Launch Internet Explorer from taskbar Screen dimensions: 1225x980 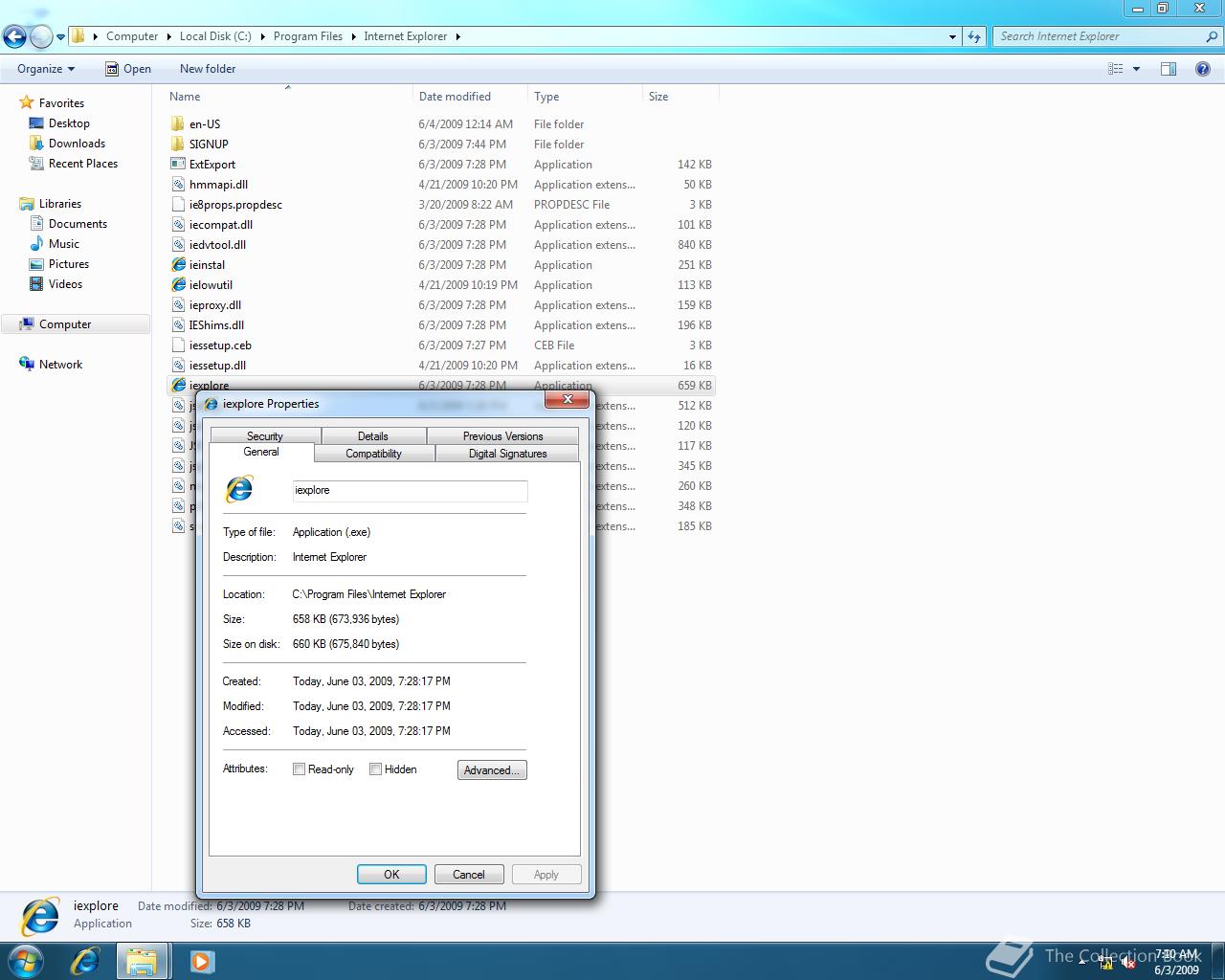pyautogui.click(x=85, y=961)
